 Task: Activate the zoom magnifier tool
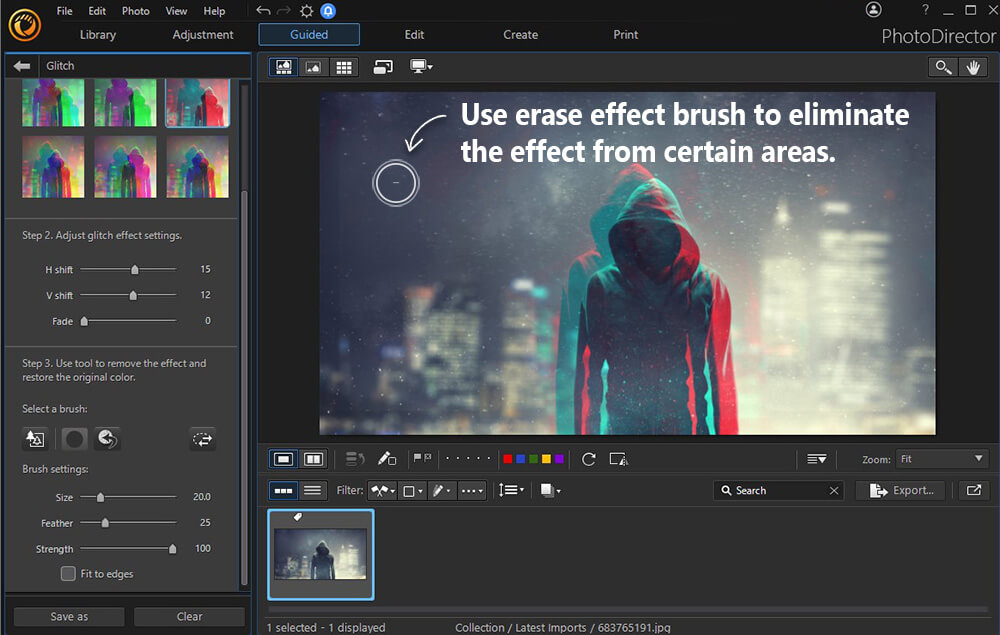point(942,67)
